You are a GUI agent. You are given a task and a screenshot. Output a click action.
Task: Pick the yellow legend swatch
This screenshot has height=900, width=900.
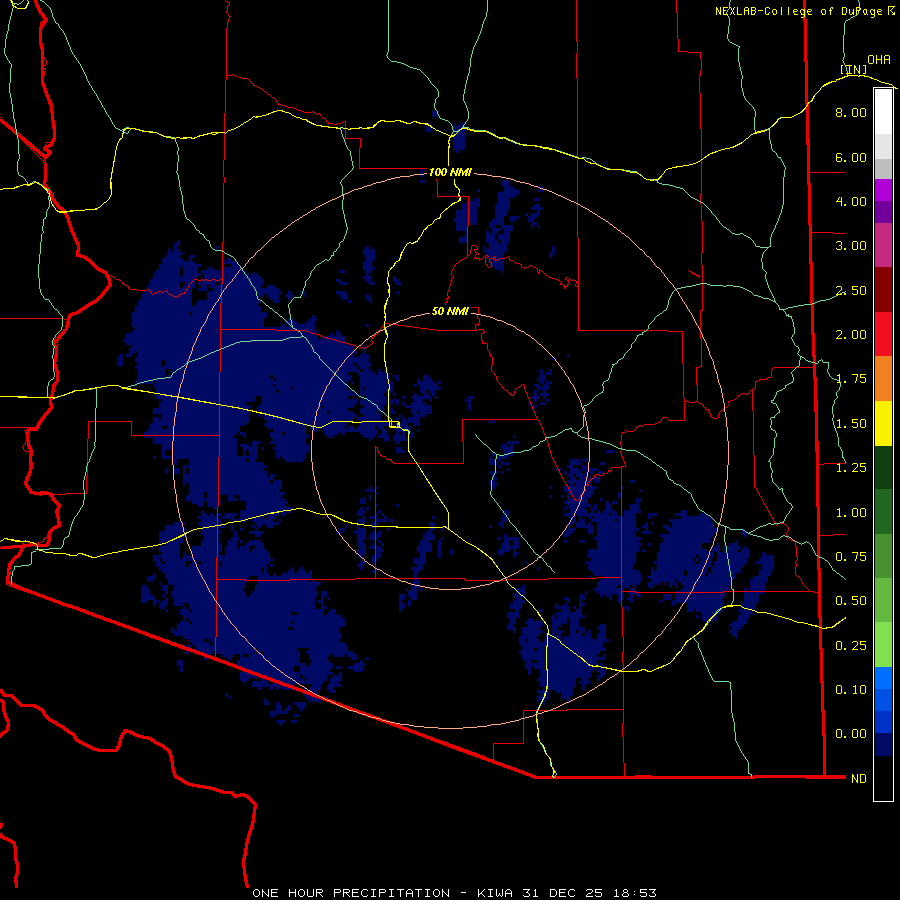click(883, 423)
